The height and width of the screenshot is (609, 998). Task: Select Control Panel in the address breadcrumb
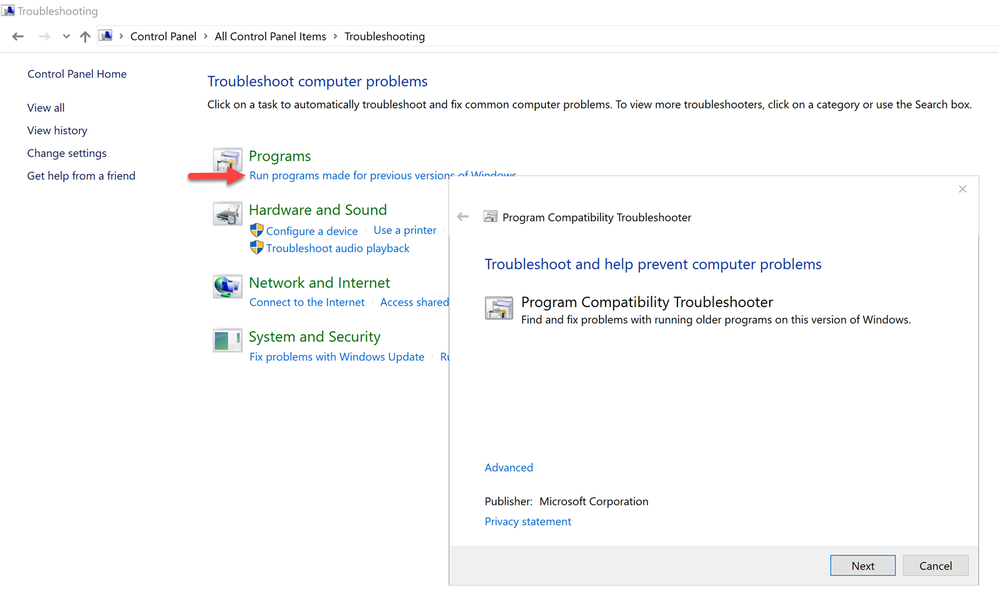click(x=163, y=37)
